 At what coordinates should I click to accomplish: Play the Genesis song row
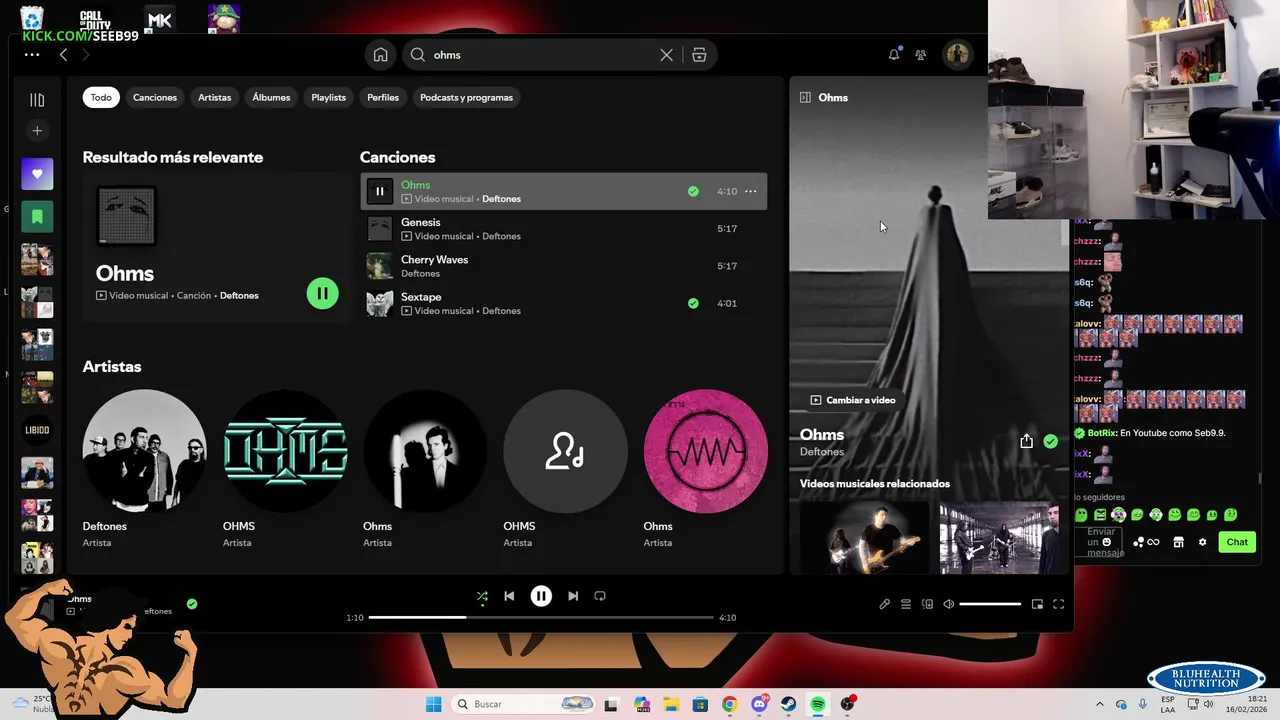click(x=563, y=229)
